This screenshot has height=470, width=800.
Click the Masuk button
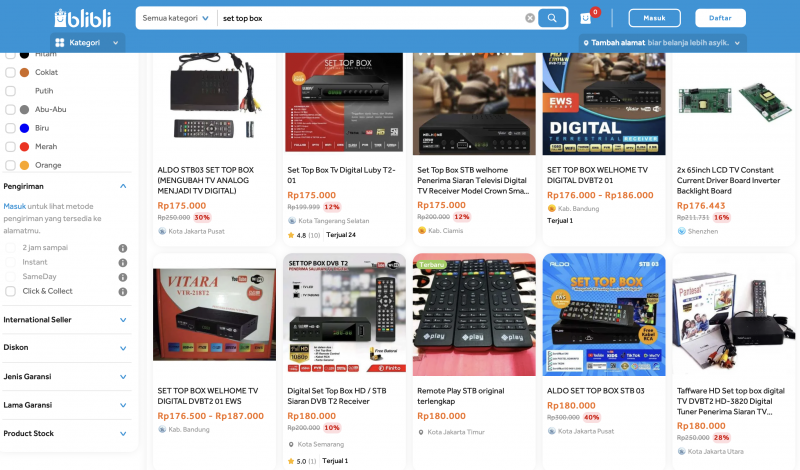pyautogui.click(x=655, y=18)
